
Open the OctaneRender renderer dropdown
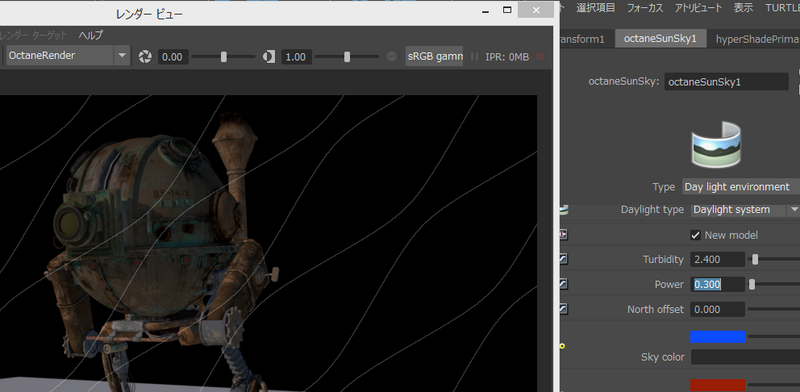[x=67, y=56]
